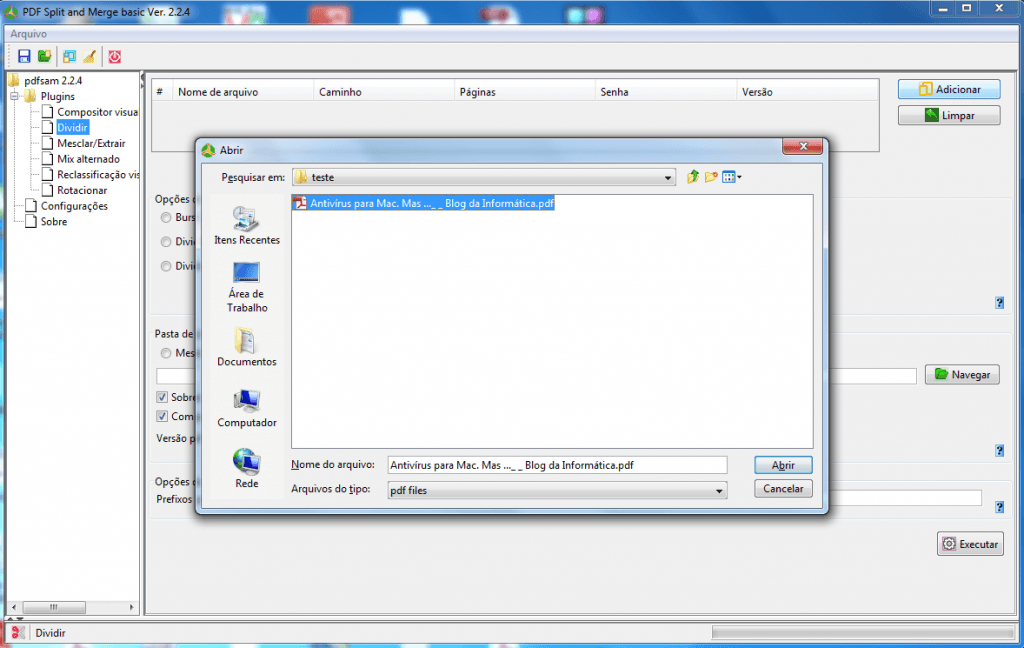Select Mix alternado plugin

pyautogui.click(x=88, y=159)
